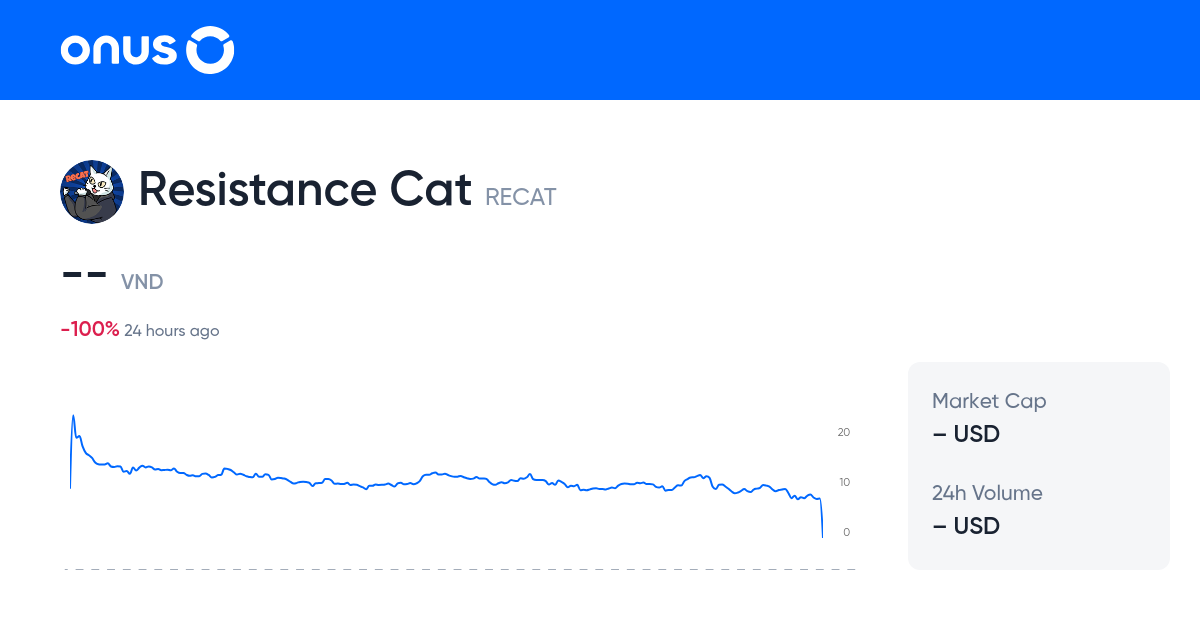Click the ONUS wordmark in the header

[x=118, y=49]
